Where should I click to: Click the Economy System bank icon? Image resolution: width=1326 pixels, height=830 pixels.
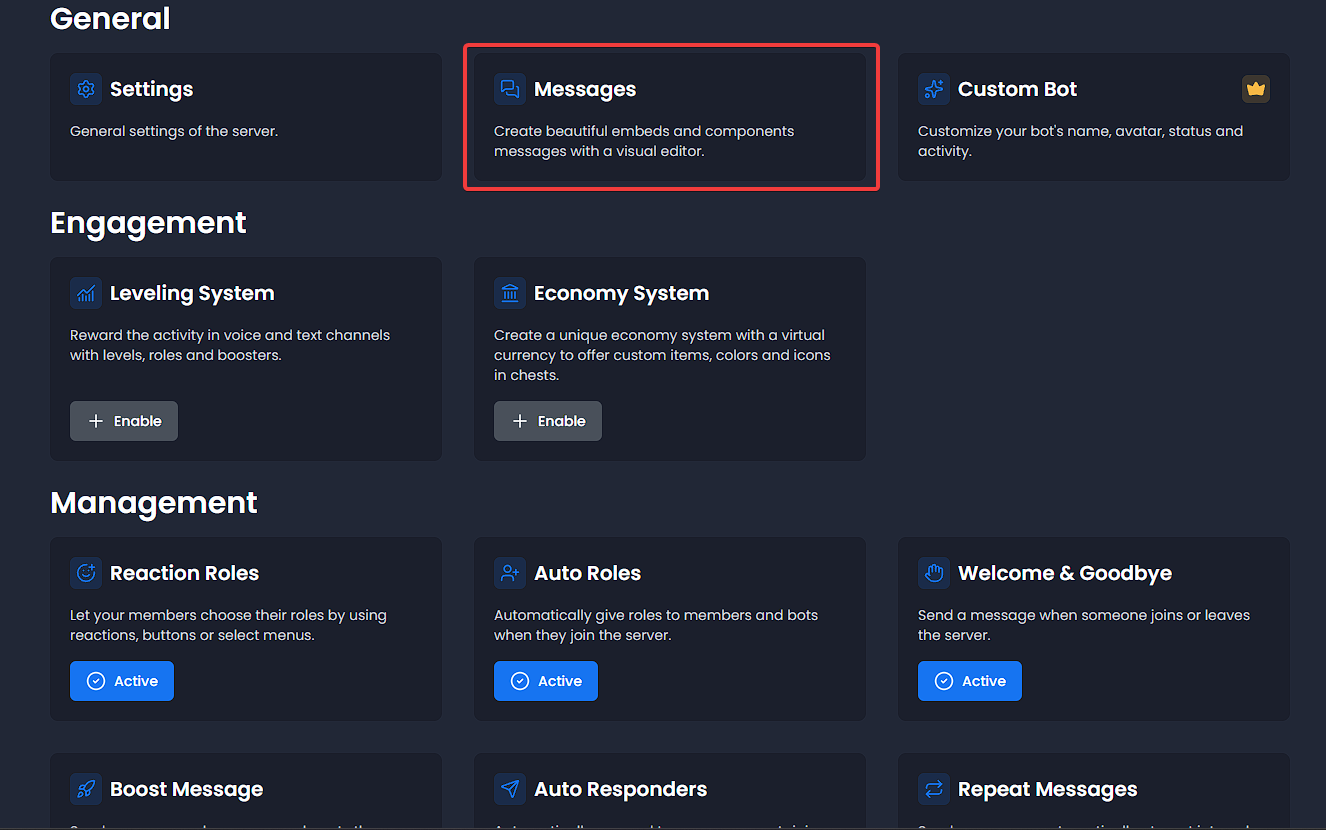tap(510, 293)
